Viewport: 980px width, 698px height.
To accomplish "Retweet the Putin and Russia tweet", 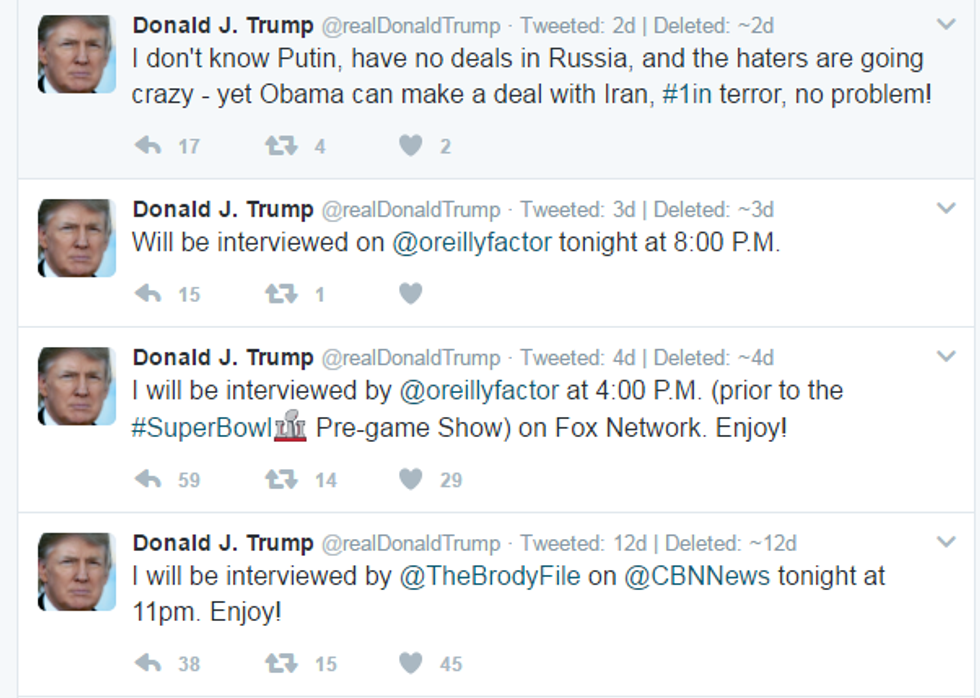I will (x=281, y=146).
